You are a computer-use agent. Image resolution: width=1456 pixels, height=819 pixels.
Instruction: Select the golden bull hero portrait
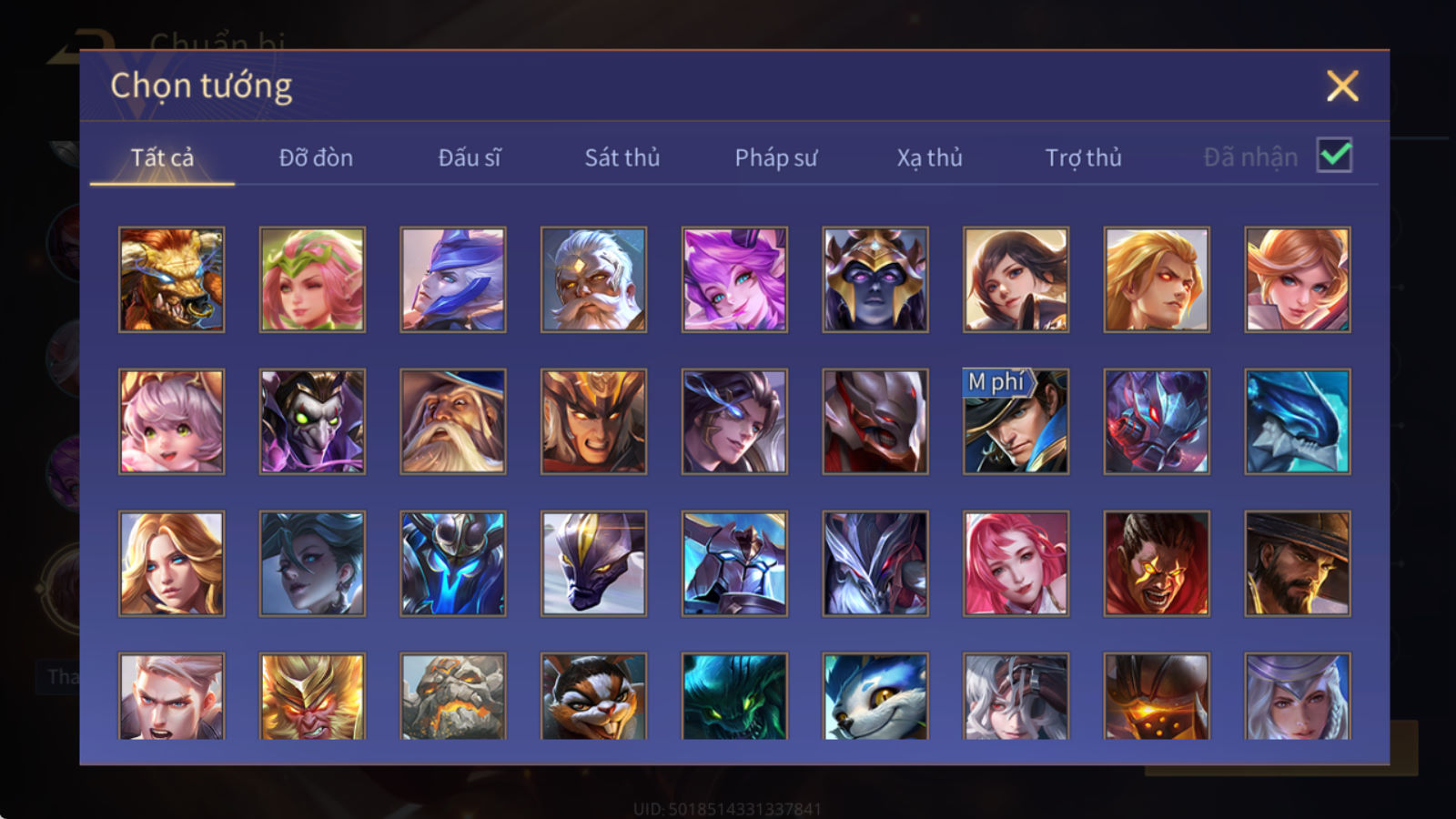tap(171, 279)
